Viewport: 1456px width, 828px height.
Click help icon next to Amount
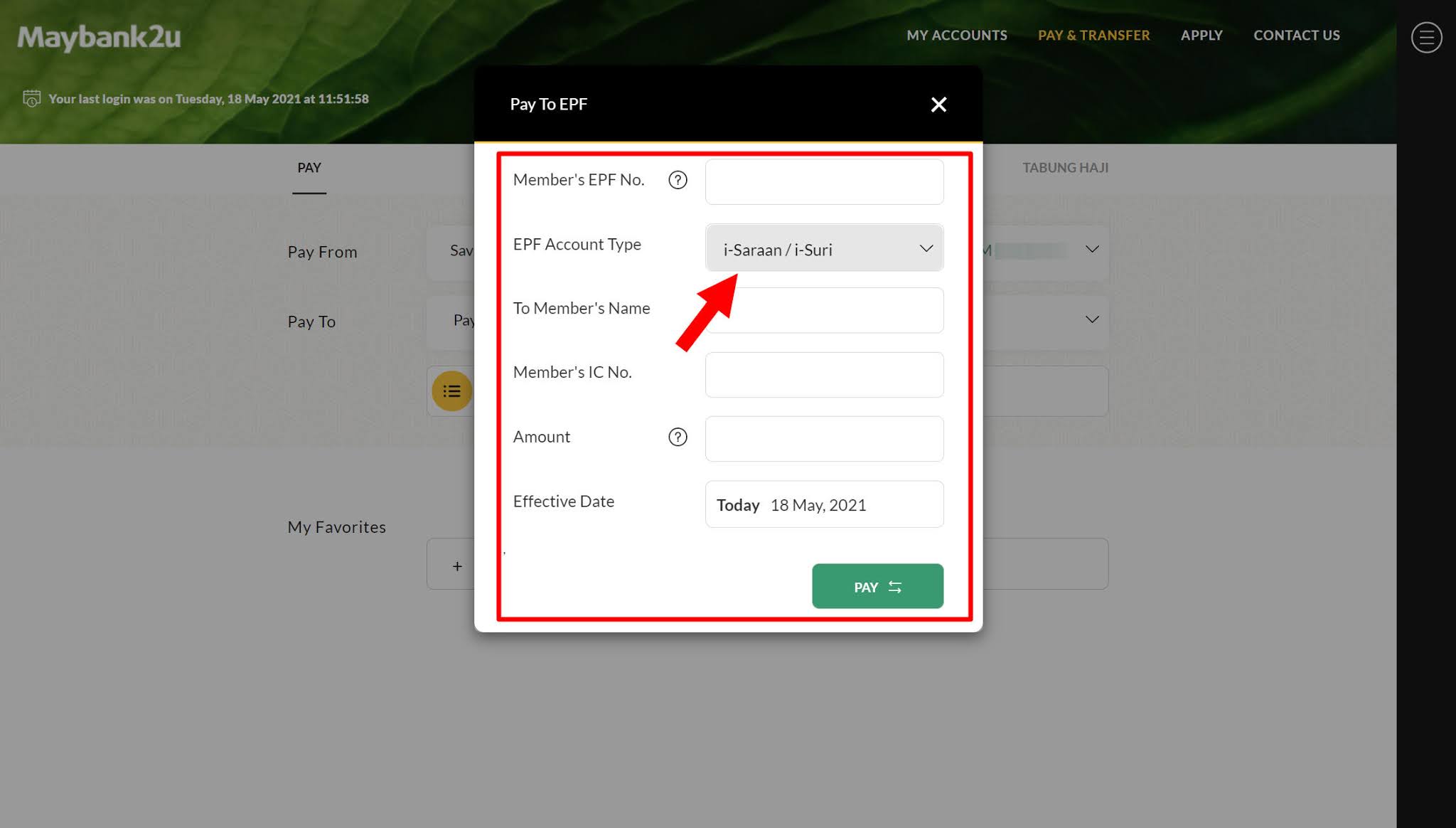[678, 437]
